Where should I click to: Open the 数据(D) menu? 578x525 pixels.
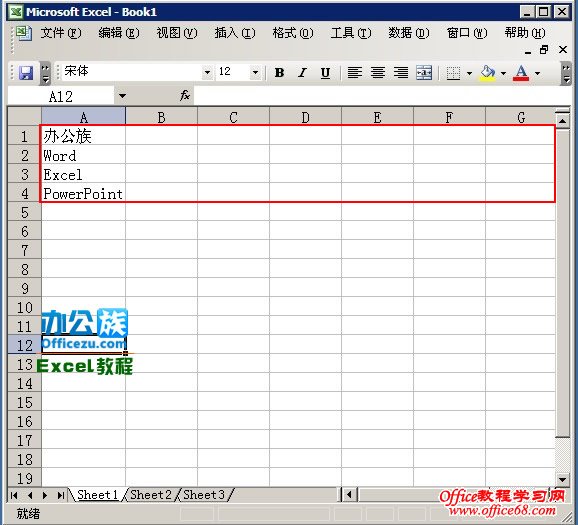(409, 33)
